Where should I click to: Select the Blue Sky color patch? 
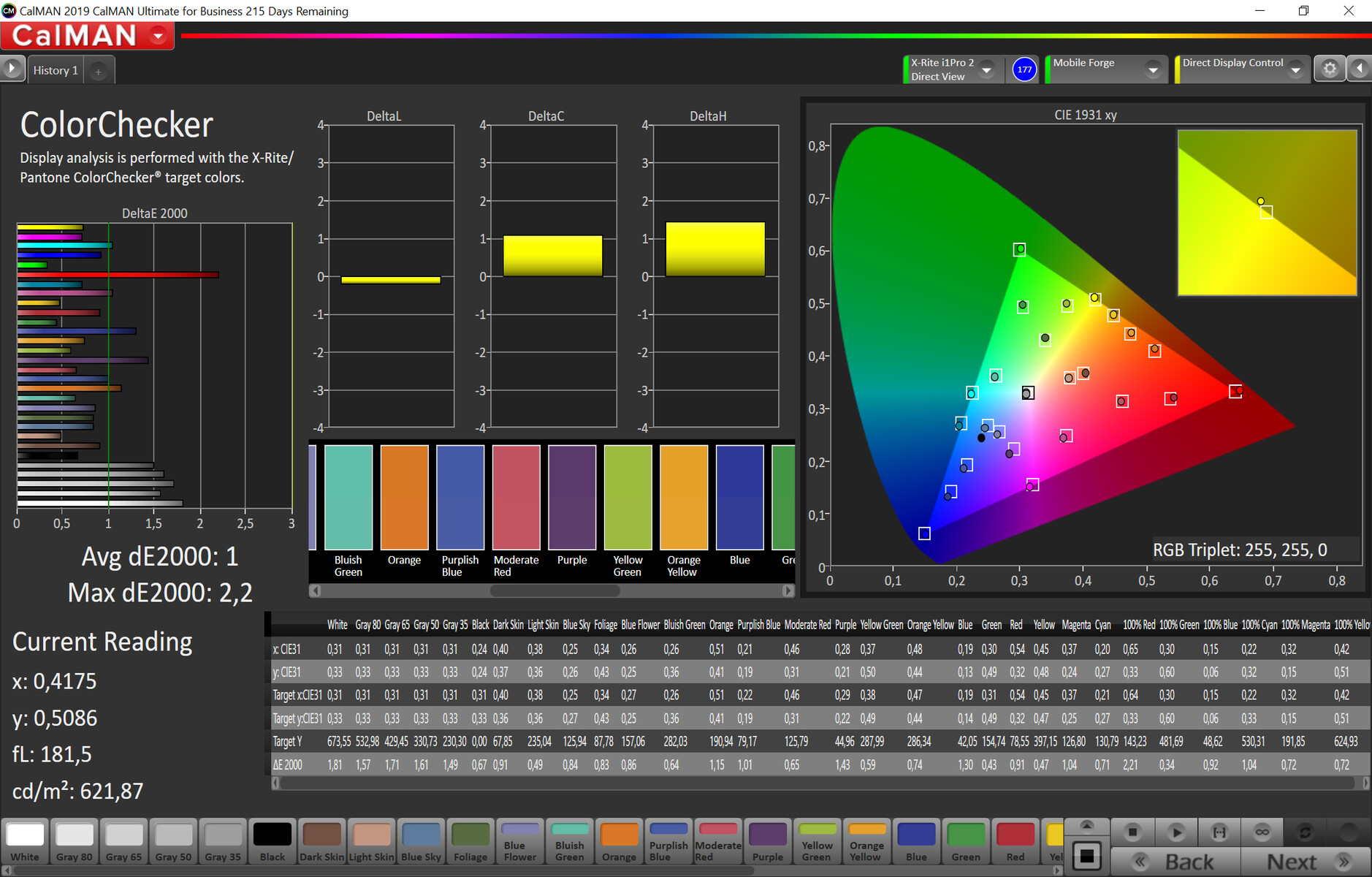[421, 842]
